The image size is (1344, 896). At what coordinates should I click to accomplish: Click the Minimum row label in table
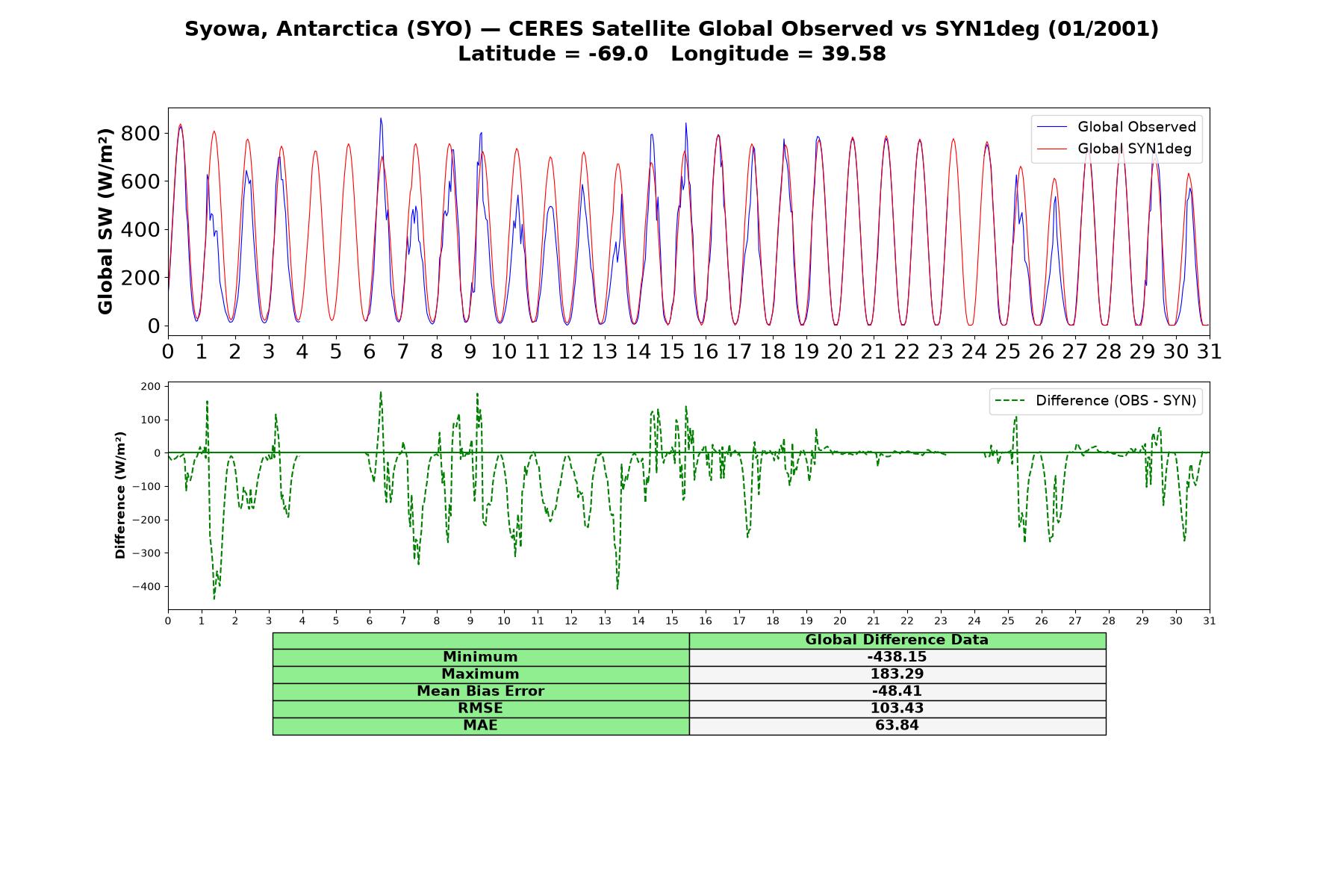[x=480, y=657]
